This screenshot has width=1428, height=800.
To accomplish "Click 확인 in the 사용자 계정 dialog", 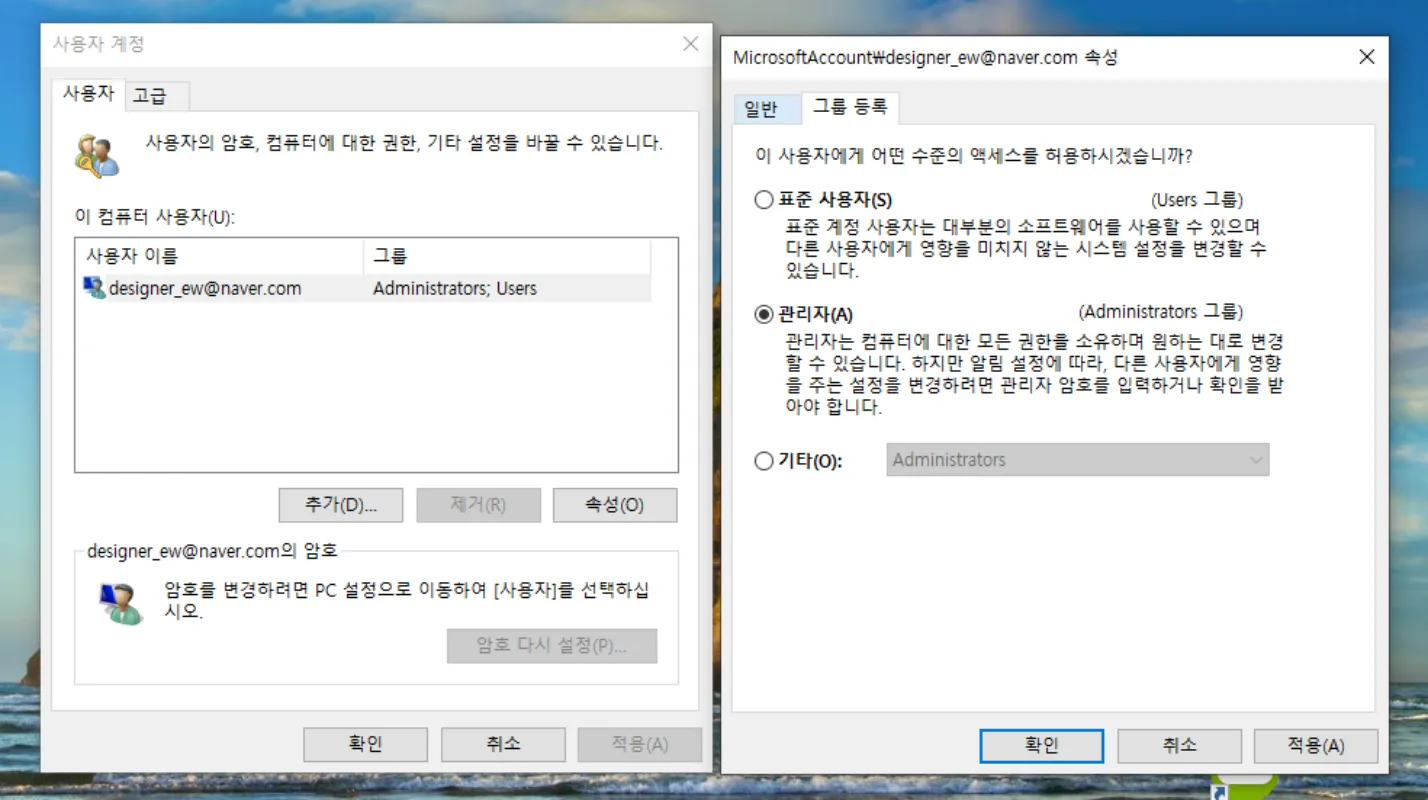I will click(x=365, y=744).
